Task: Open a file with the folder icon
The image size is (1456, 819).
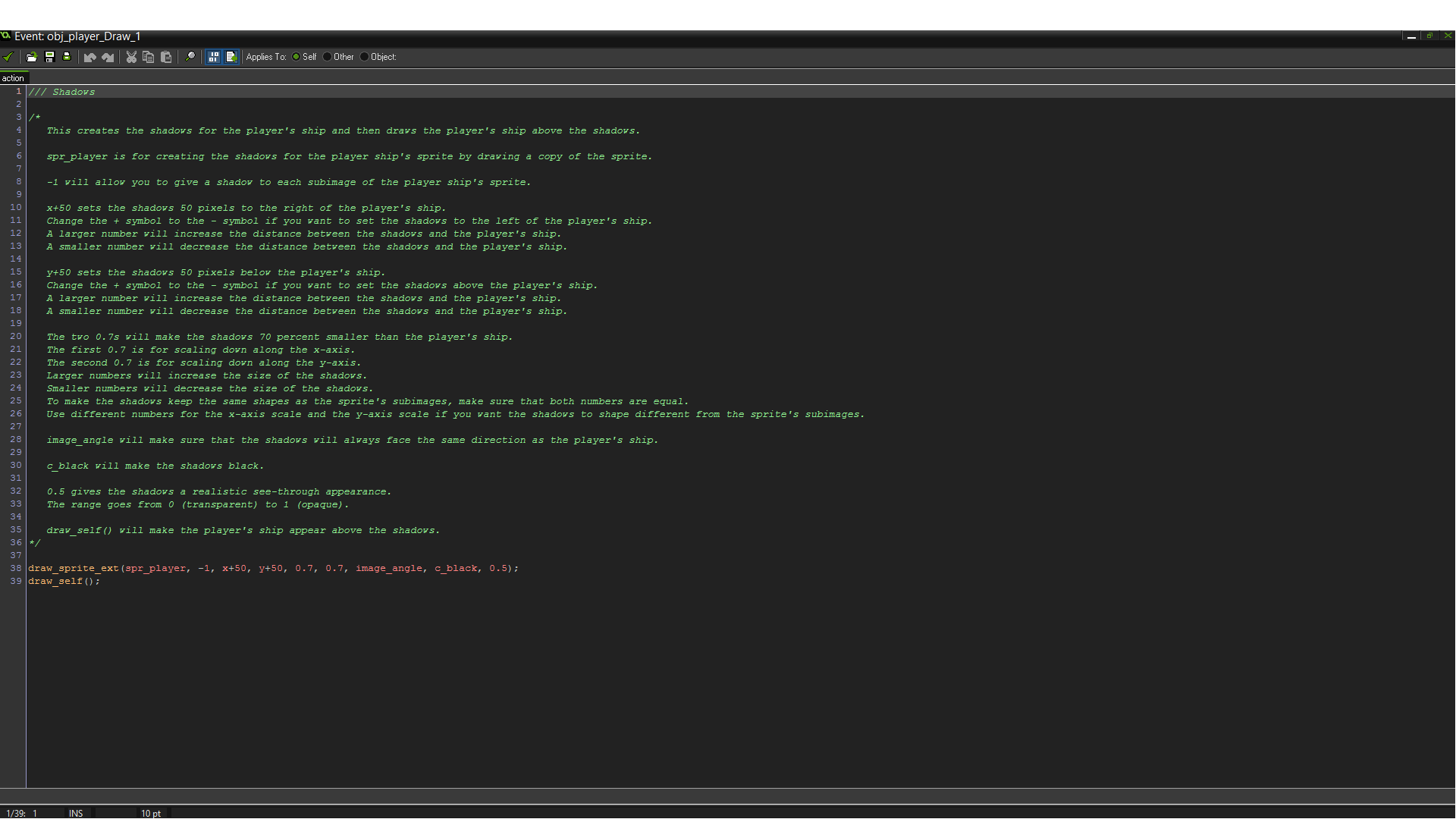Action: [31, 57]
